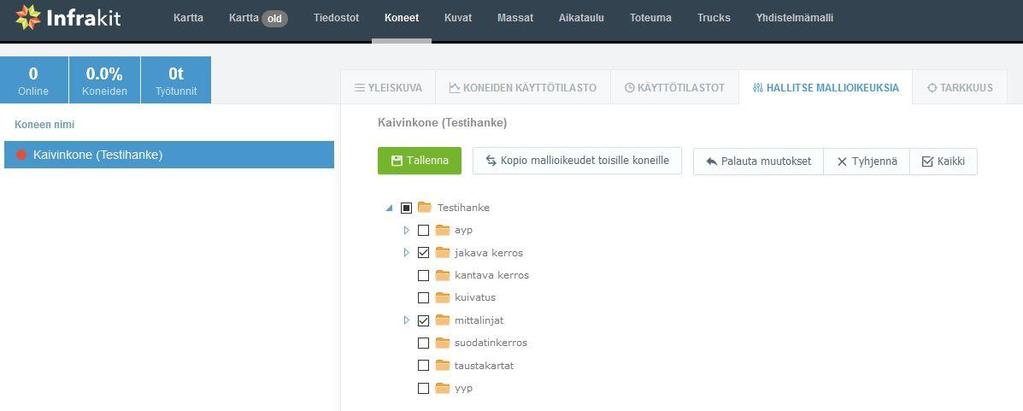Select the Koneet navigation item

click(x=402, y=18)
